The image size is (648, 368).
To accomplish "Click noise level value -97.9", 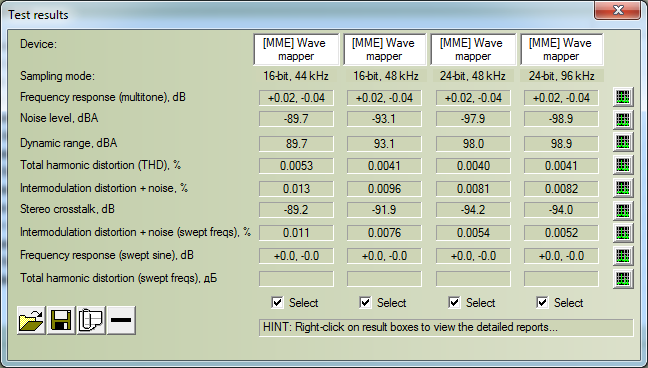I will pyautogui.click(x=473, y=119).
